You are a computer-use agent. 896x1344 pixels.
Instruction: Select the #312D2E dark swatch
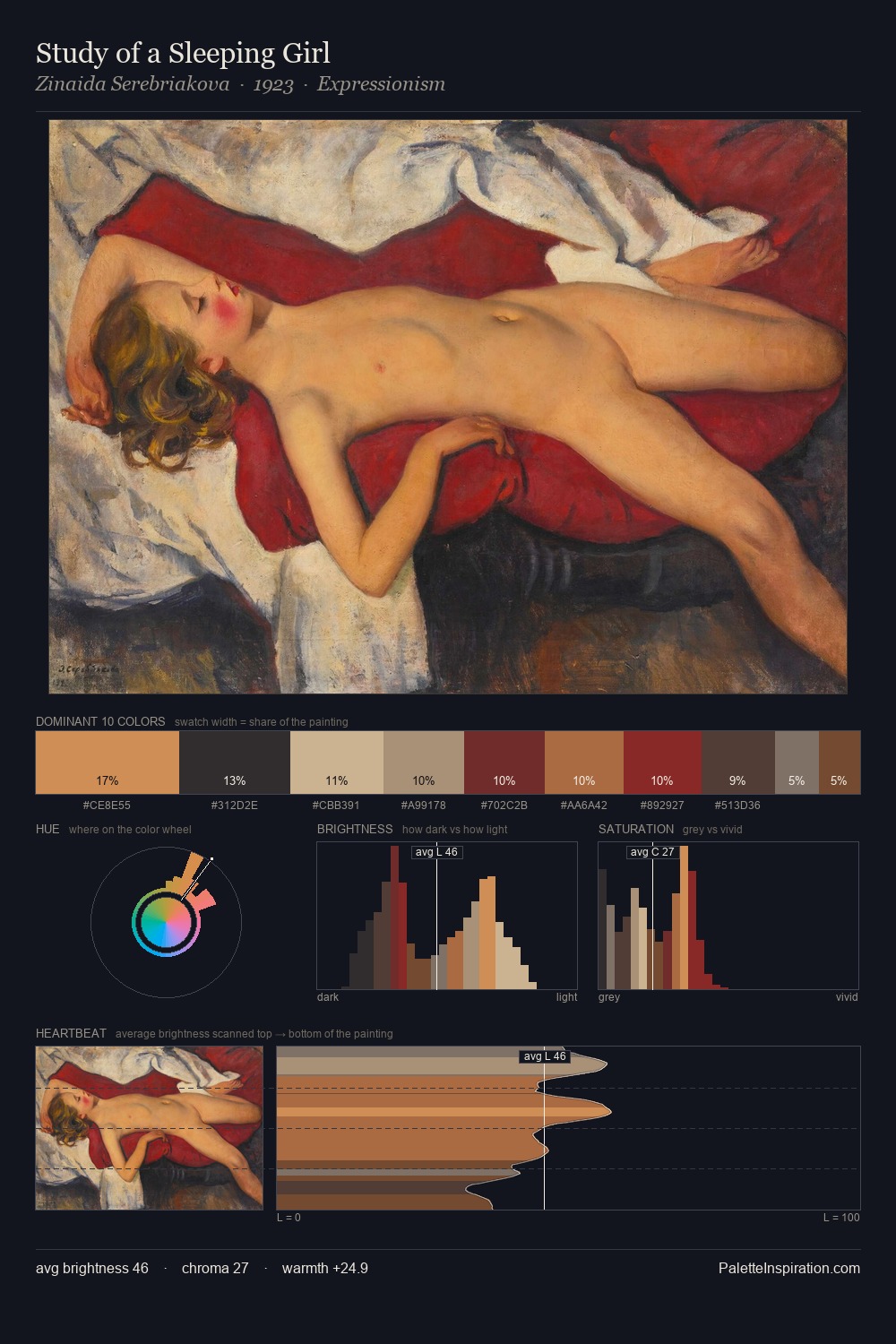coord(235,762)
